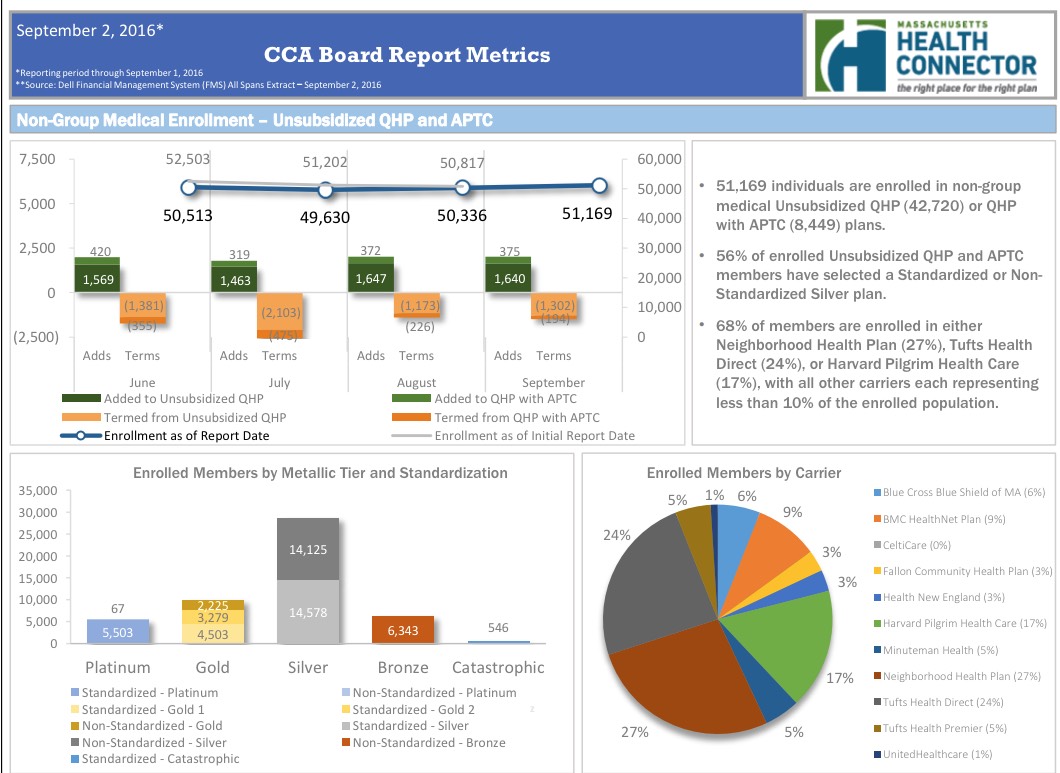1060x773 pixels.
Task: Select the Platinum 5,503 bar
Action: coord(117,631)
